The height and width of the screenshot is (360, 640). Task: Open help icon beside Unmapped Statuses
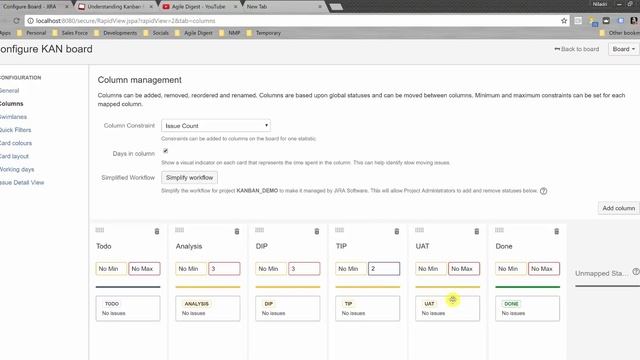(x=636, y=272)
